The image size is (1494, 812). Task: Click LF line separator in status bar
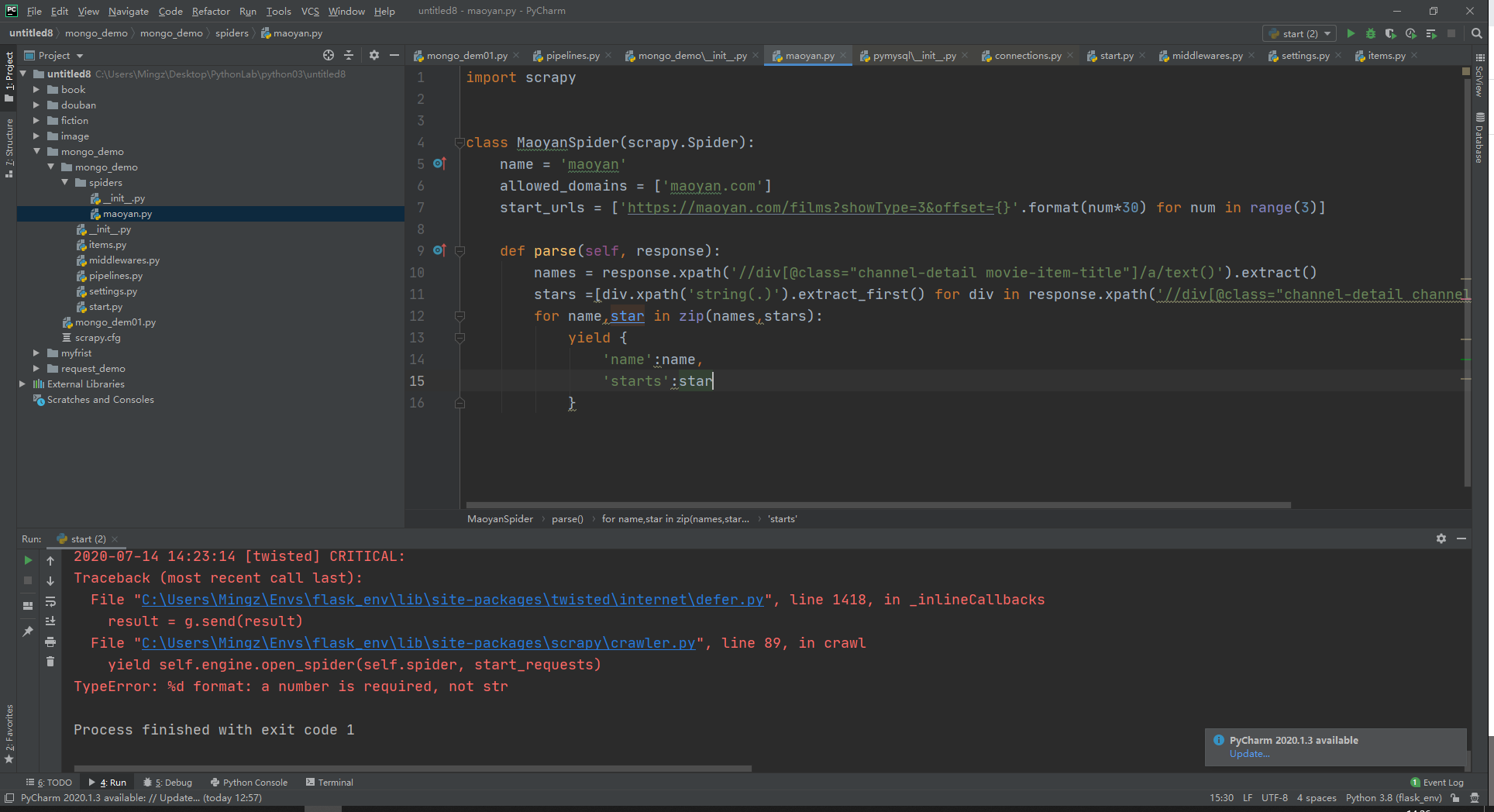tap(1248, 798)
